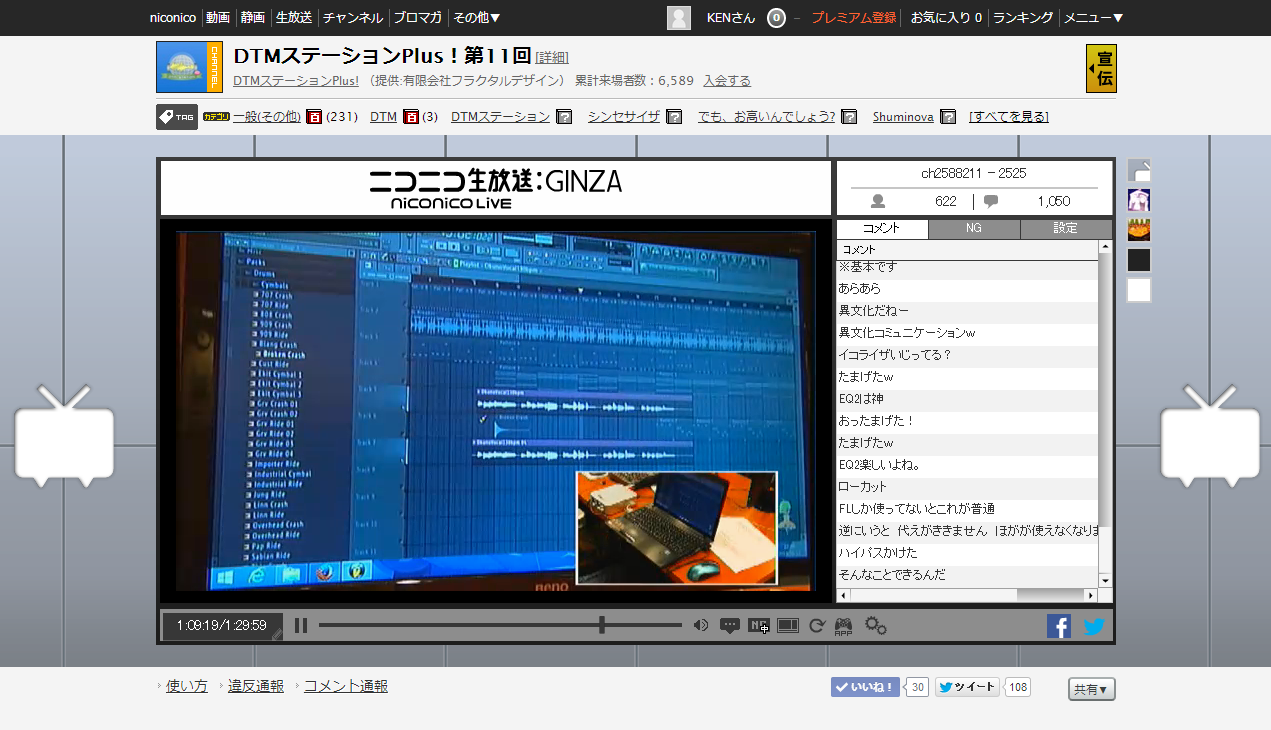Select the コメント tab
The width and height of the screenshot is (1271, 730).
coord(882,228)
